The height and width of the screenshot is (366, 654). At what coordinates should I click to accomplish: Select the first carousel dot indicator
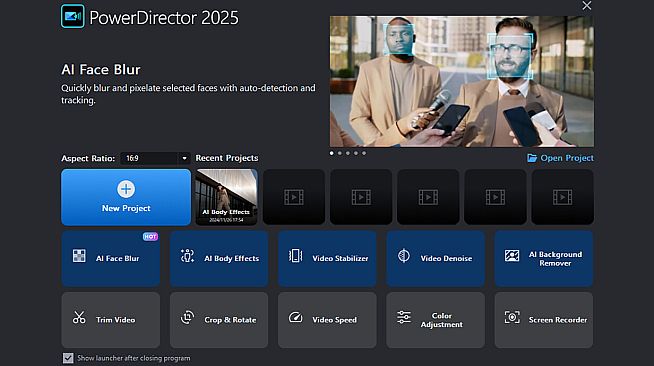point(332,153)
